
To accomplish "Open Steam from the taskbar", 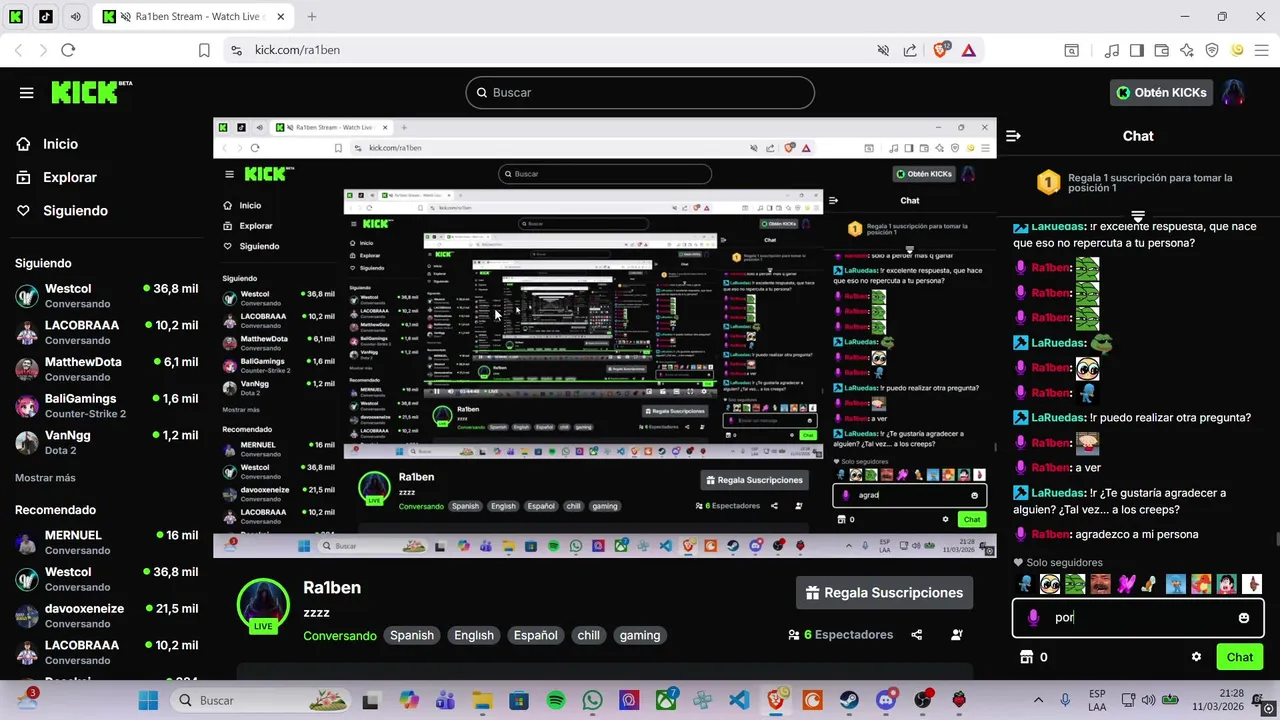I will pos(849,700).
